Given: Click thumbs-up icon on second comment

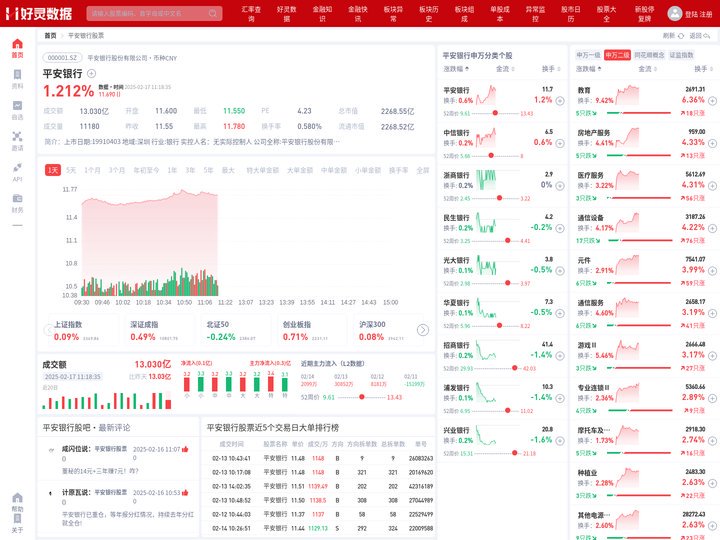Looking at the screenshot, I should click(185, 493).
